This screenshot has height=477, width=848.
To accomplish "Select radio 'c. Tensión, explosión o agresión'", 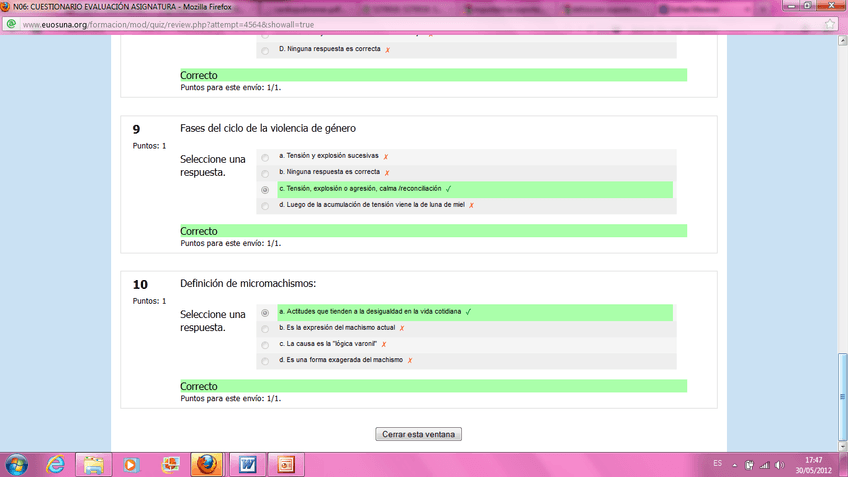I will [x=265, y=189].
